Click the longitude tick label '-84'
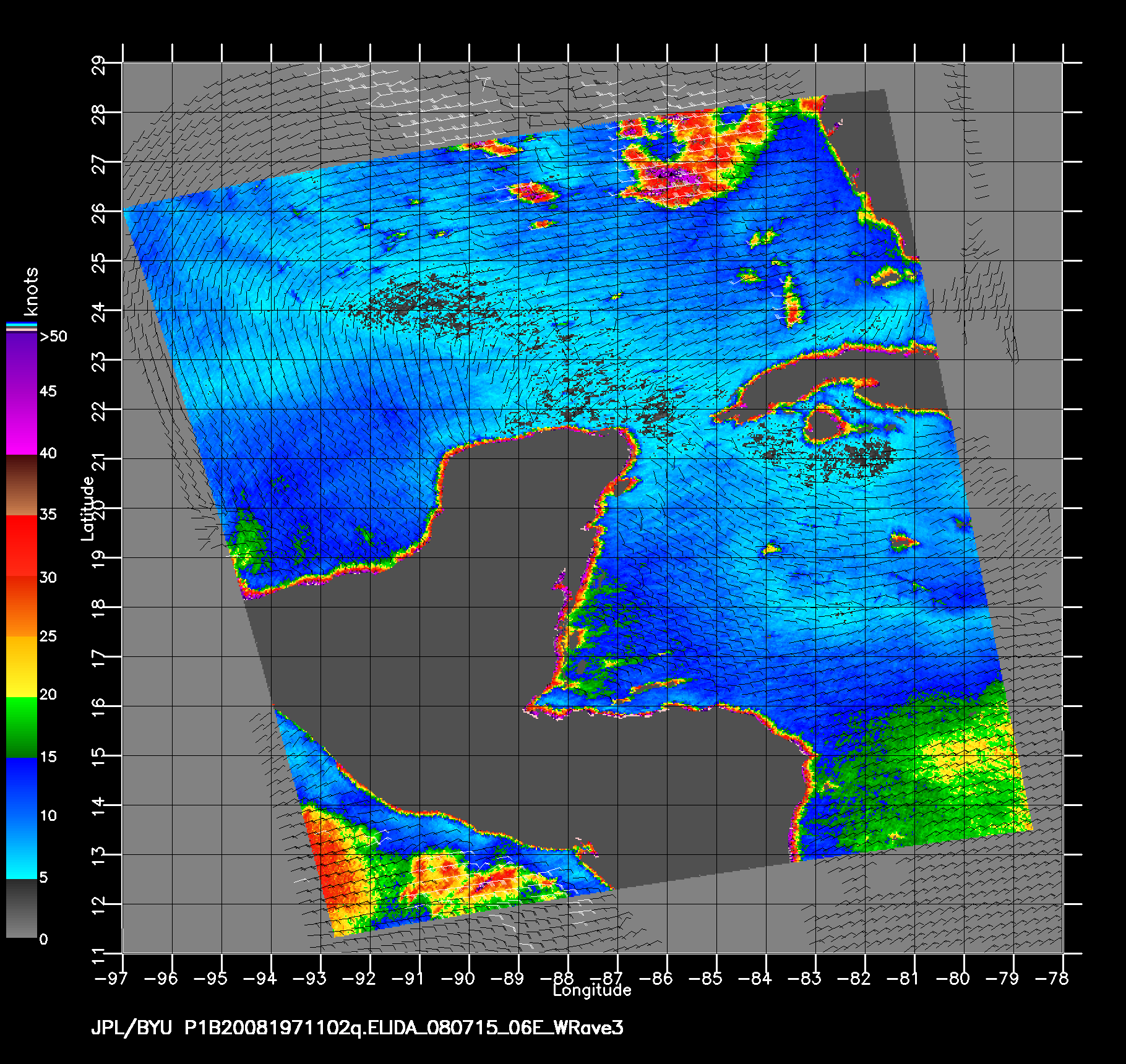This screenshot has width=1126, height=1064. click(x=754, y=978)
